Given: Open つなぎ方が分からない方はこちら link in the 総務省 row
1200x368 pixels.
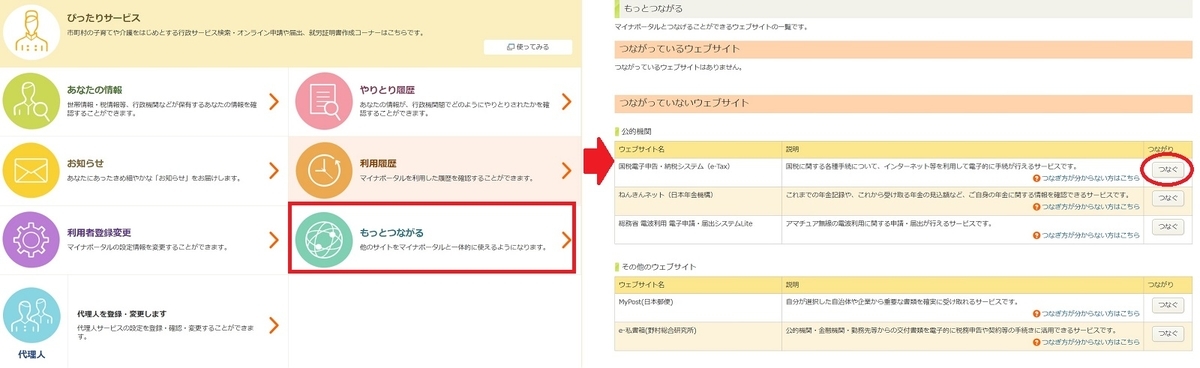Looking at the screenshot, I should [x=1092, y=235].
